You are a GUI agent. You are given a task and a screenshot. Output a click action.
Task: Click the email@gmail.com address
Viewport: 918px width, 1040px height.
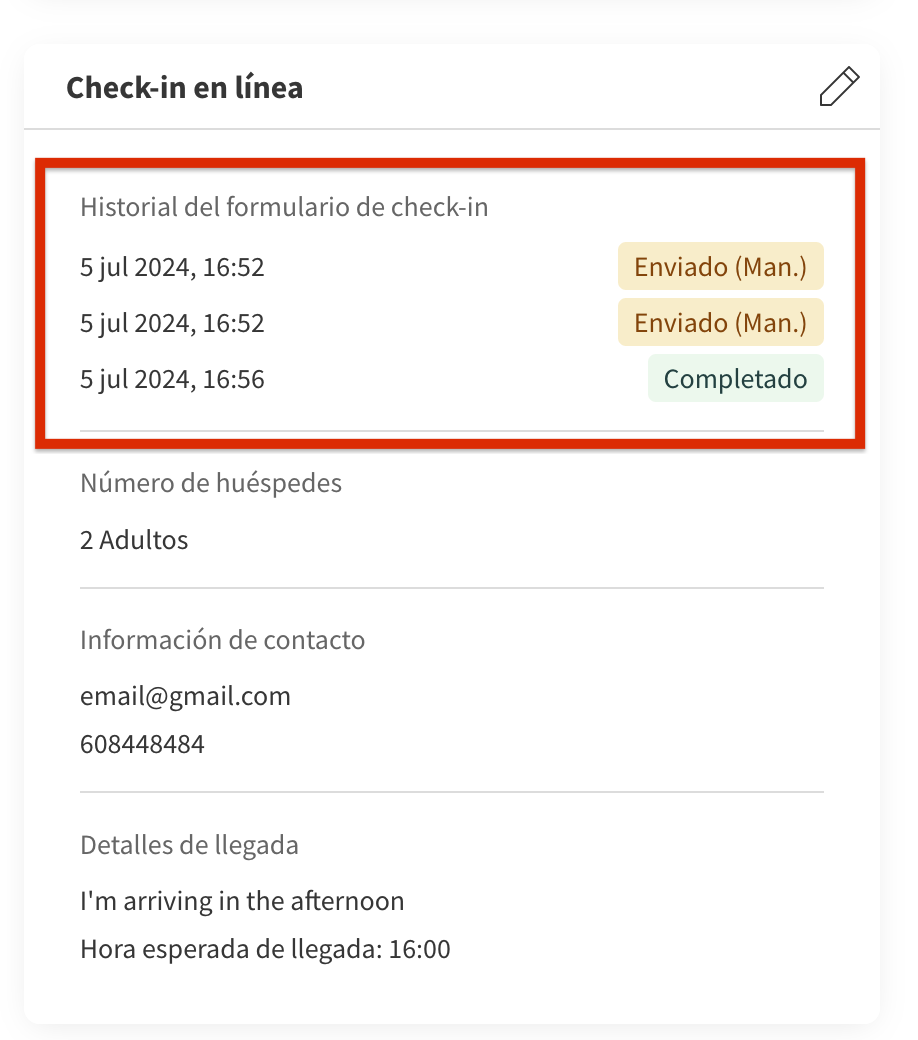tap(185, 696)
